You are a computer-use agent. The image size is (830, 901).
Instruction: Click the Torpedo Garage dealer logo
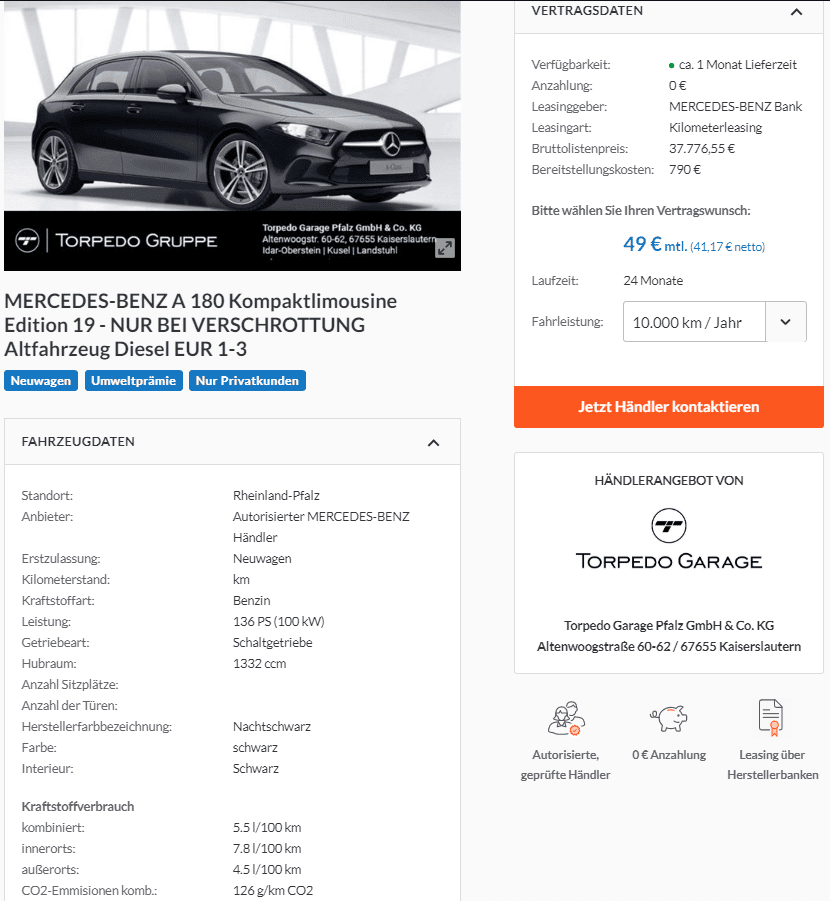(668, 540)
